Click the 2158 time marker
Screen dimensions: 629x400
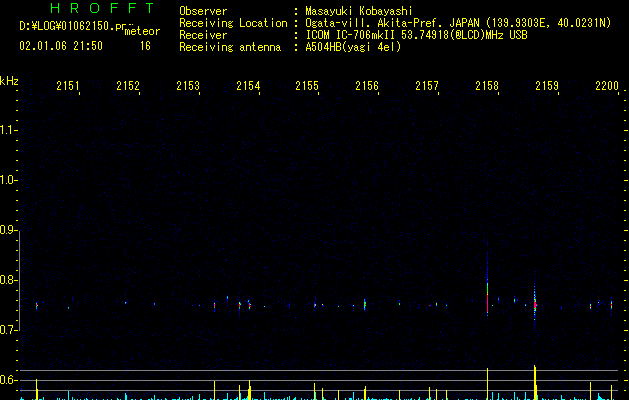487,85
